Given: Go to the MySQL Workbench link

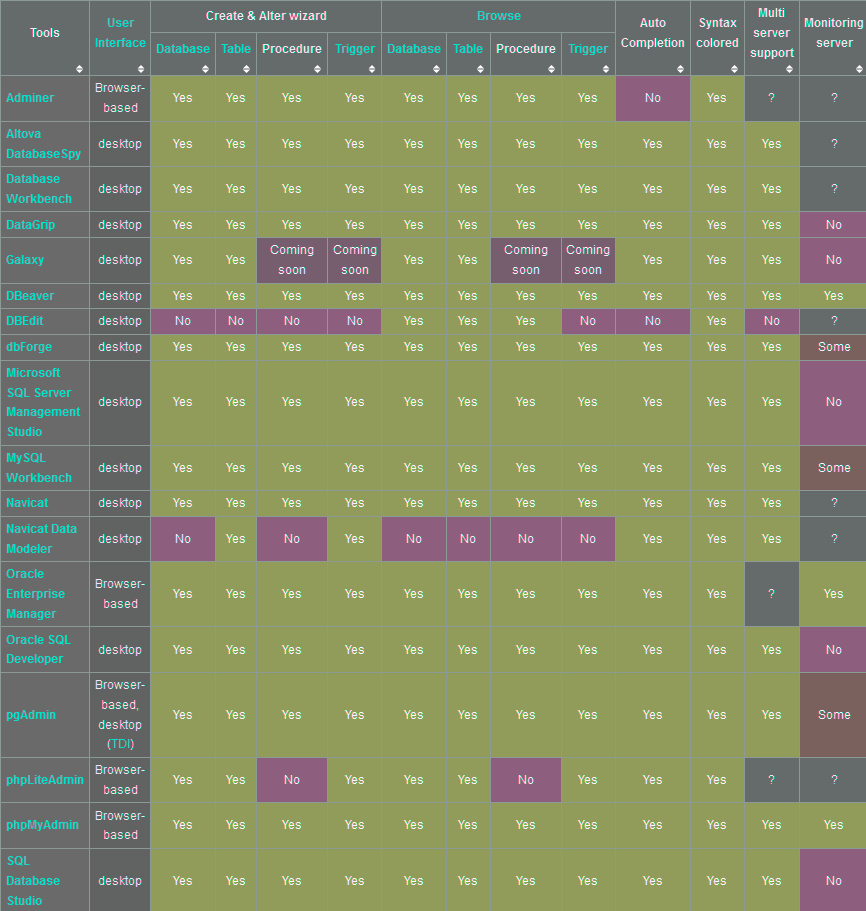Looking at the screenshot, I should (39, 468).
